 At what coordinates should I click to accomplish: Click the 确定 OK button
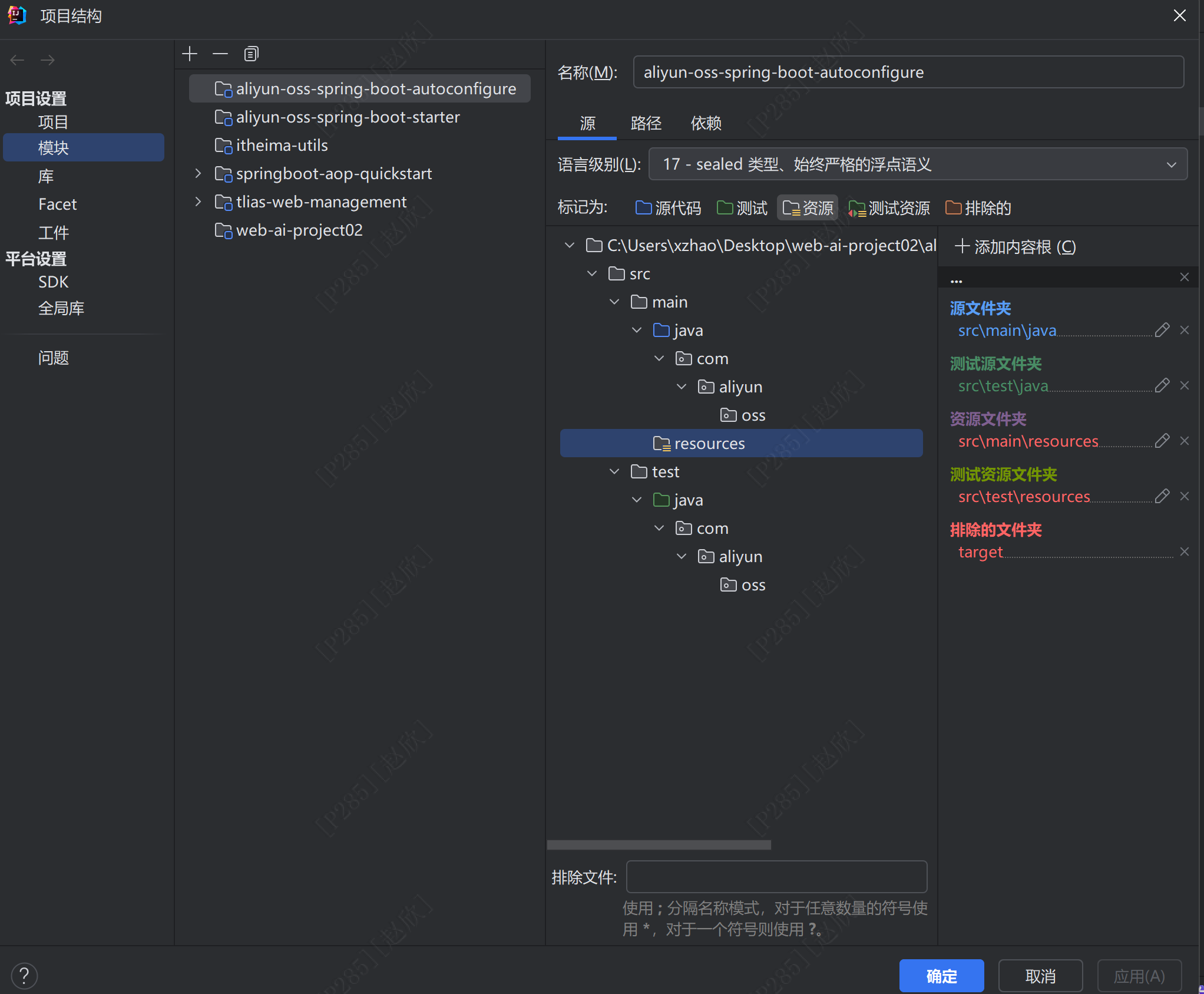[941, 976]
